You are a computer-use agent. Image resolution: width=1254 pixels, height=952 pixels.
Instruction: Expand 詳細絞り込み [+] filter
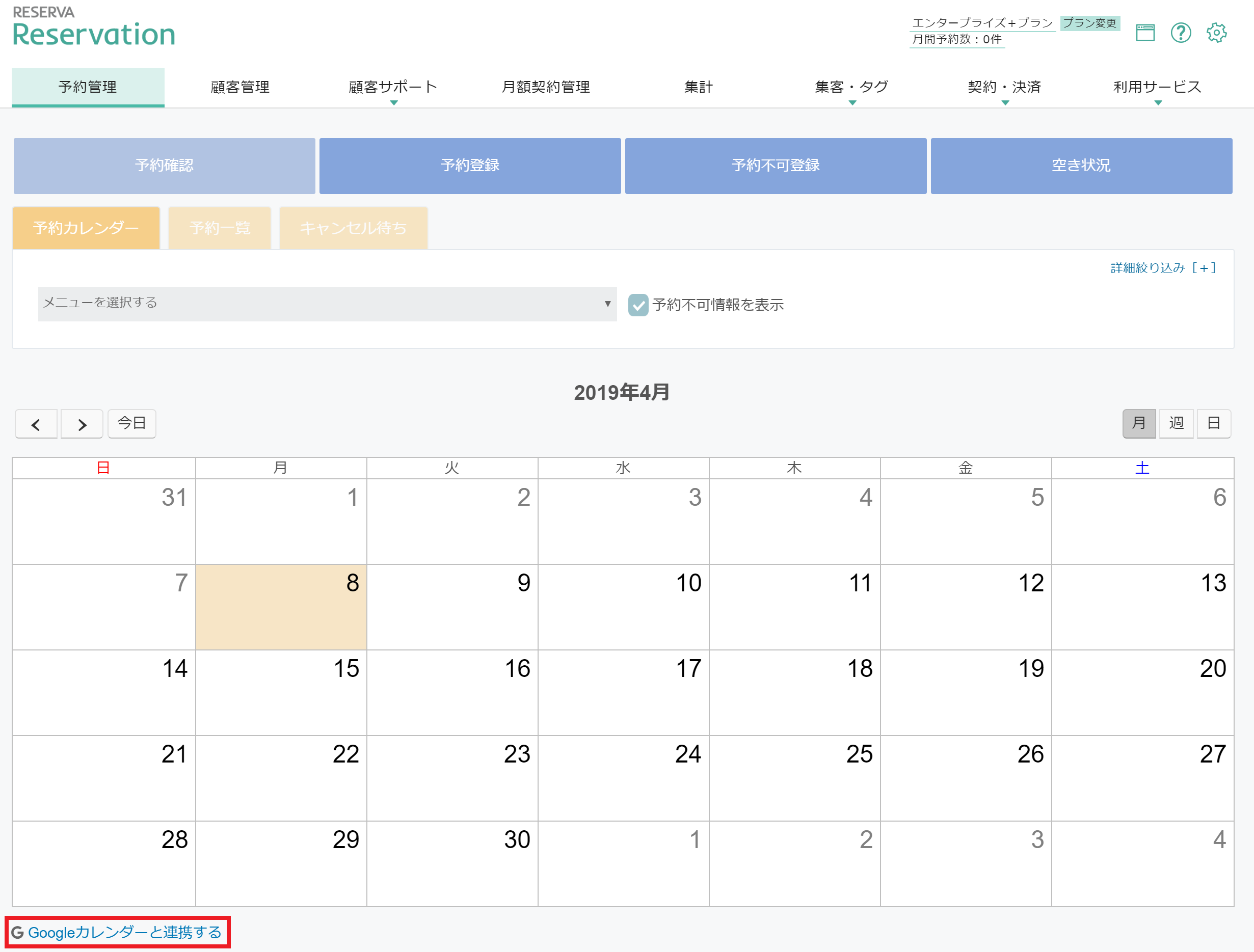[1163, 268]
